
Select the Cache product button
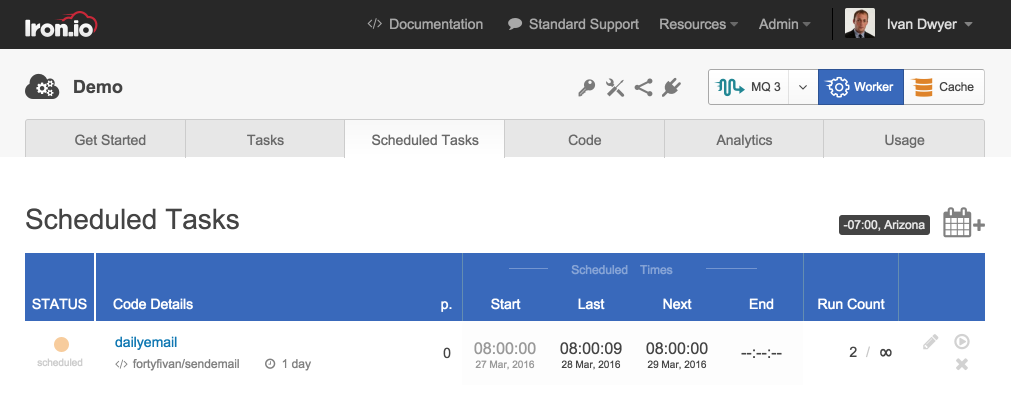[x=944, y=88]
